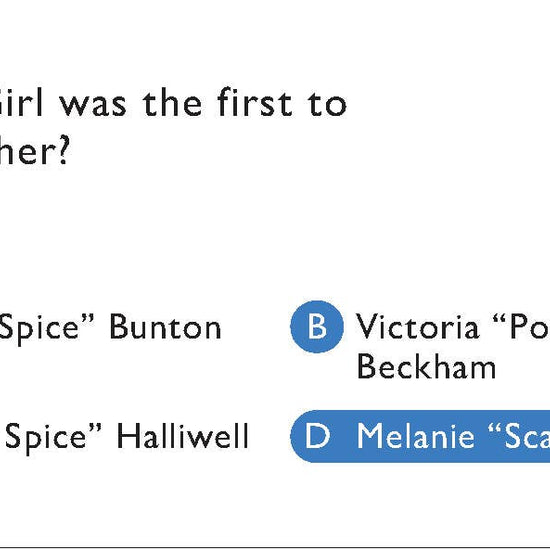Screen dimensions: 550x550
Task: Click the "Spice" text before Halliwell
Action: pyautogui.click(x=53, y=437)
